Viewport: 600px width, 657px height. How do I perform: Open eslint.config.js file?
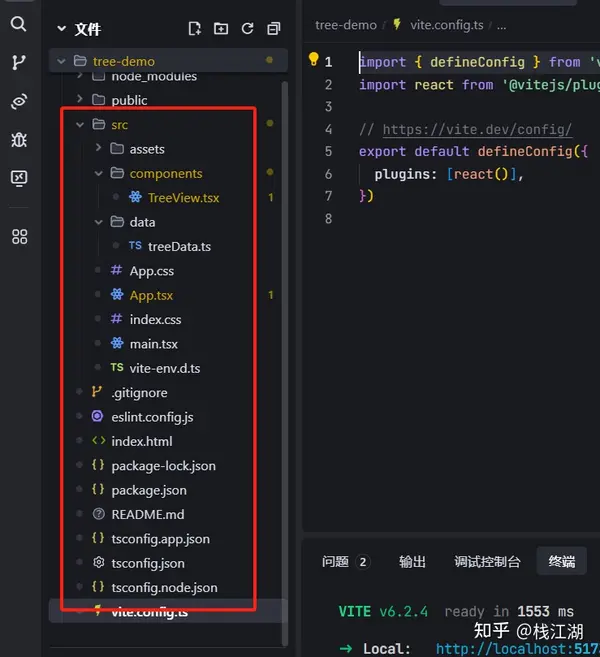[x=153, y=417]
